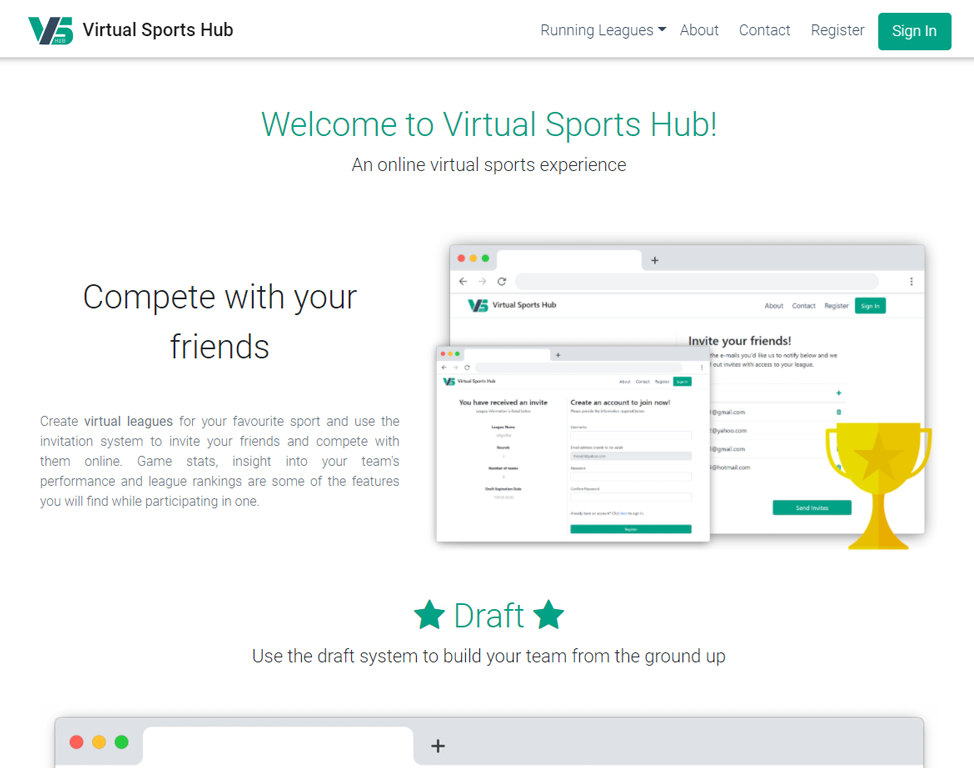This screenshot has height=768, width=974.
Task: Click the plus icon to add another email
Action: [x=839, y=393]
